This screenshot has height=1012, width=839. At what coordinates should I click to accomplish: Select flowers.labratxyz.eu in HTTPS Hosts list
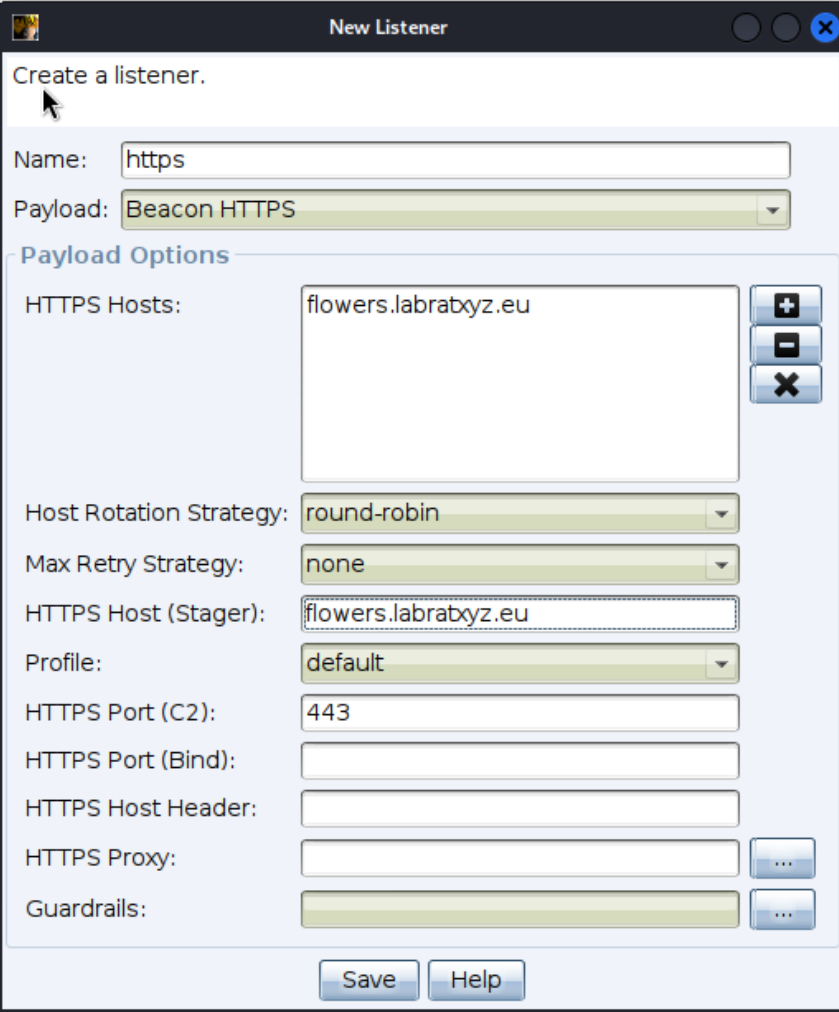(418, 305)
